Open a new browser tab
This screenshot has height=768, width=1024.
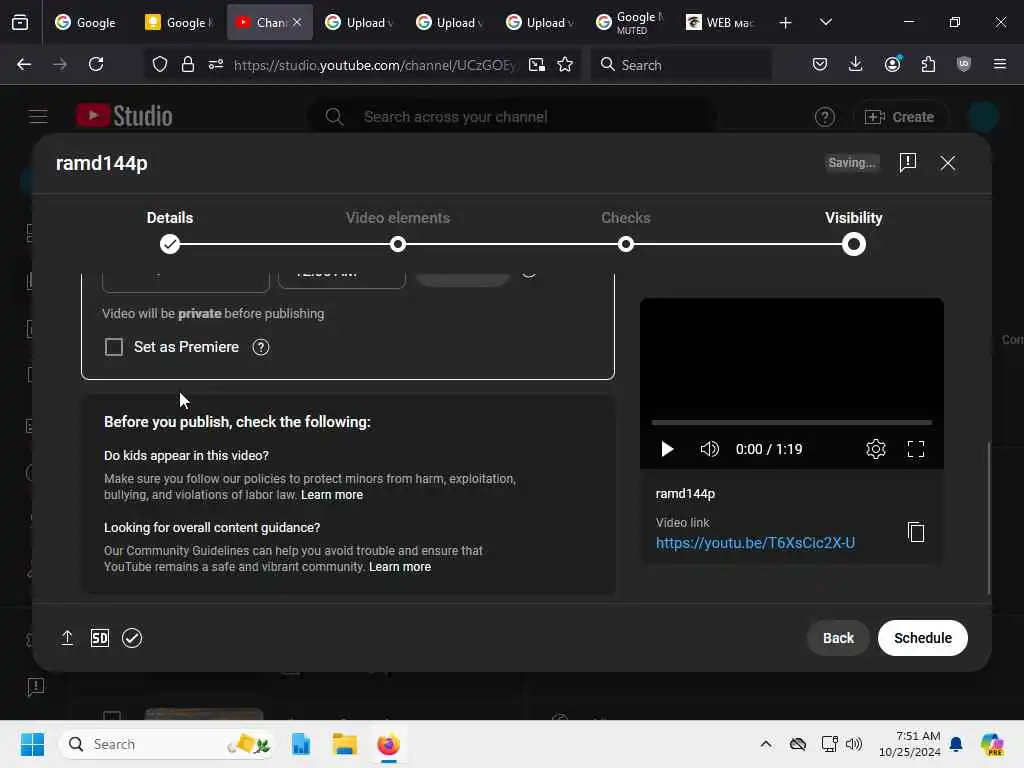tap(785, 22)
